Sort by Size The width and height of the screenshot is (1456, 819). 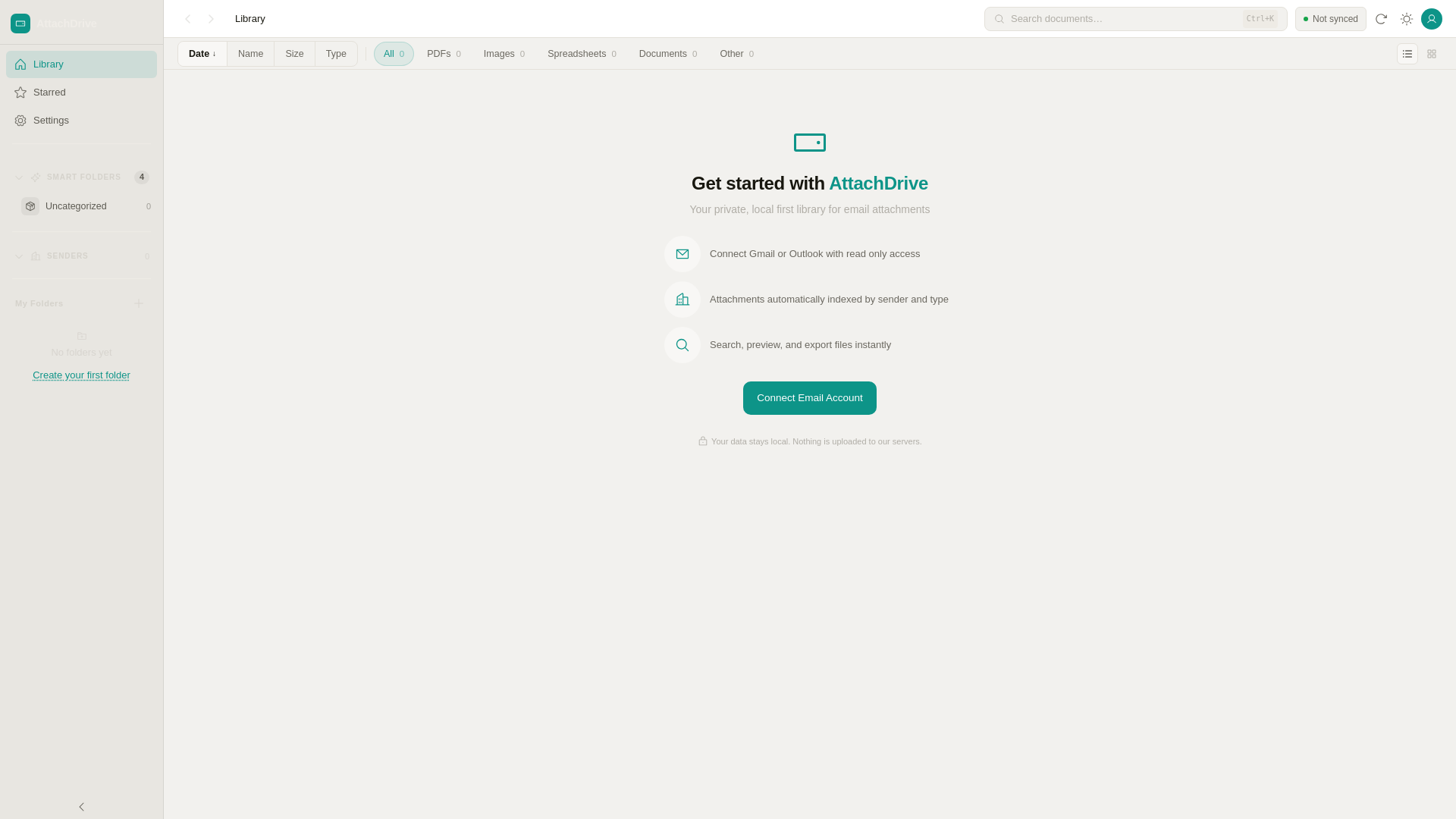(x=294, y=54)
